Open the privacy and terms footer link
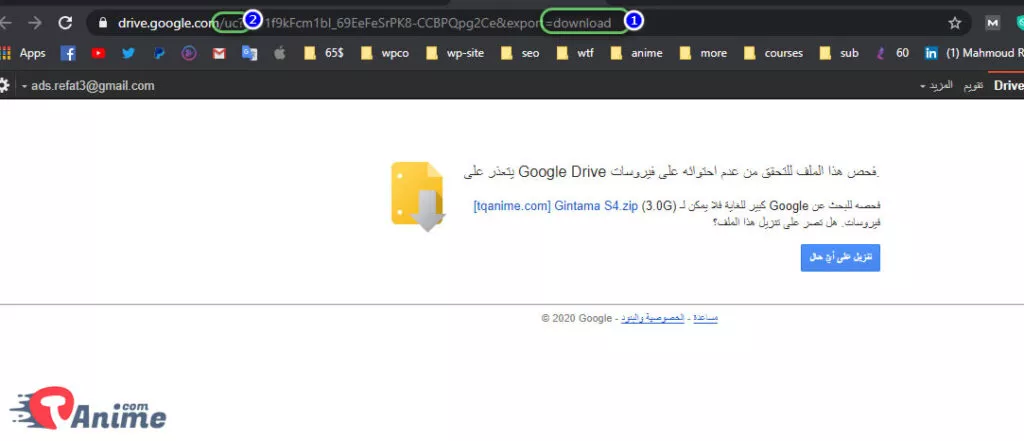Image resolution: width=1024 pixels, height=441 pixels. [652, 318]
